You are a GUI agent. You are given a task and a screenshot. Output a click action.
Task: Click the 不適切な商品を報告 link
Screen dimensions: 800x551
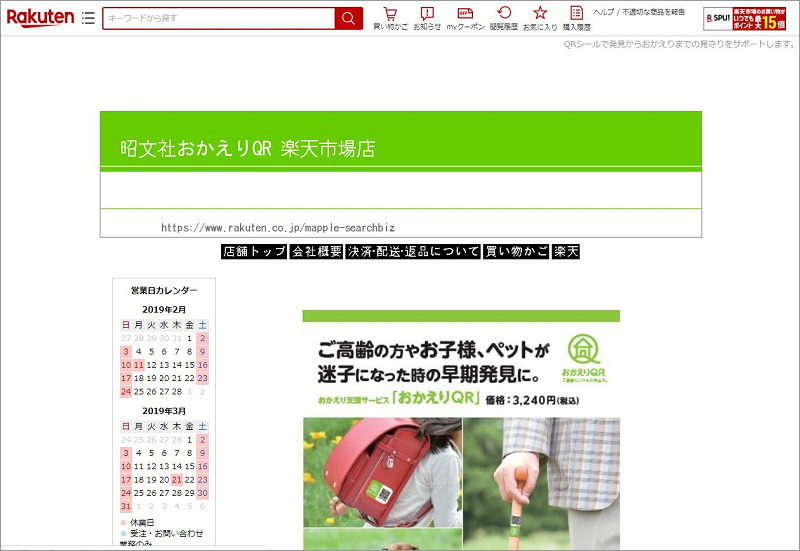click(x=653, y=12)
